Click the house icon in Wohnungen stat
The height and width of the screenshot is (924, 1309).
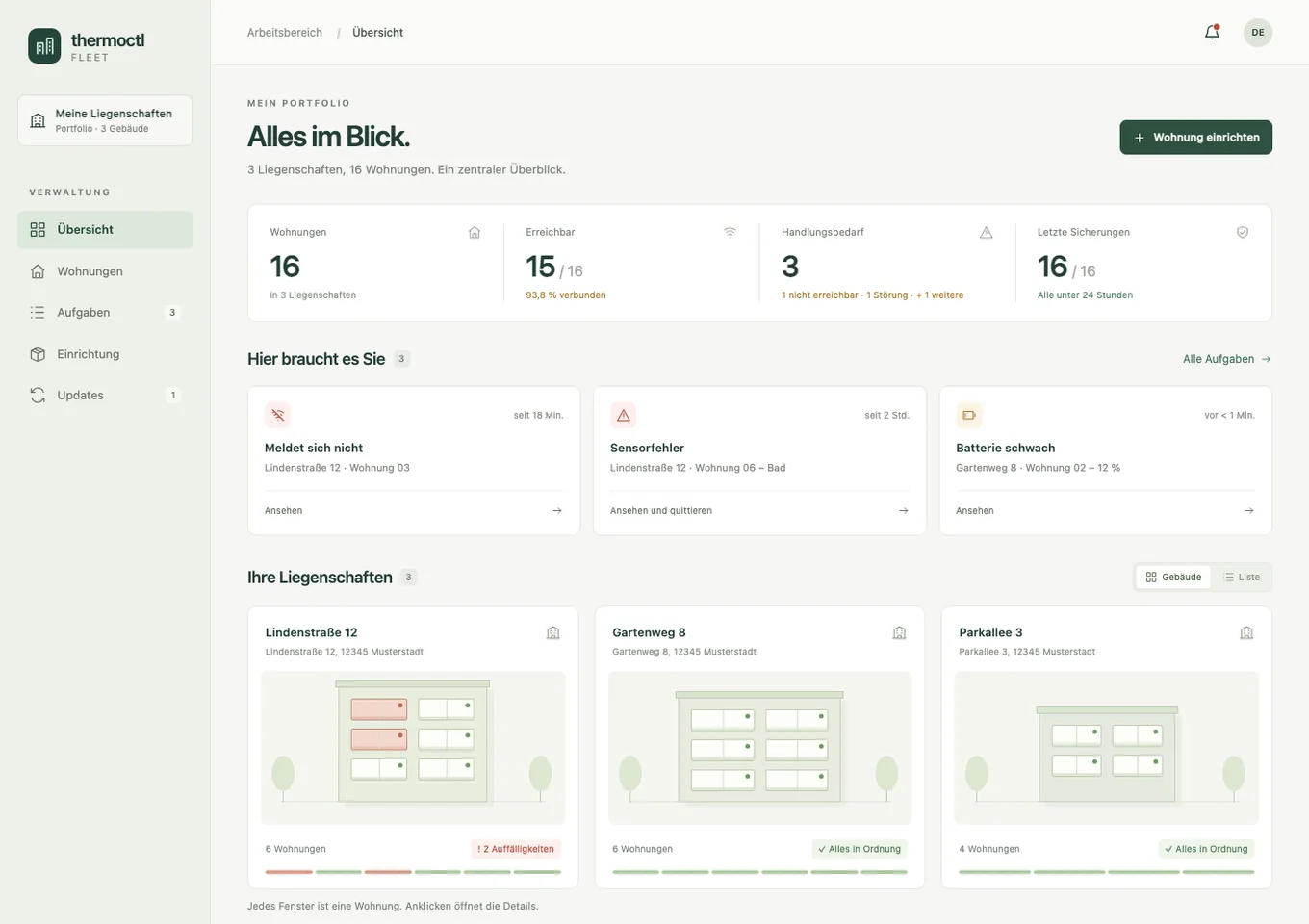pos(475,232)
